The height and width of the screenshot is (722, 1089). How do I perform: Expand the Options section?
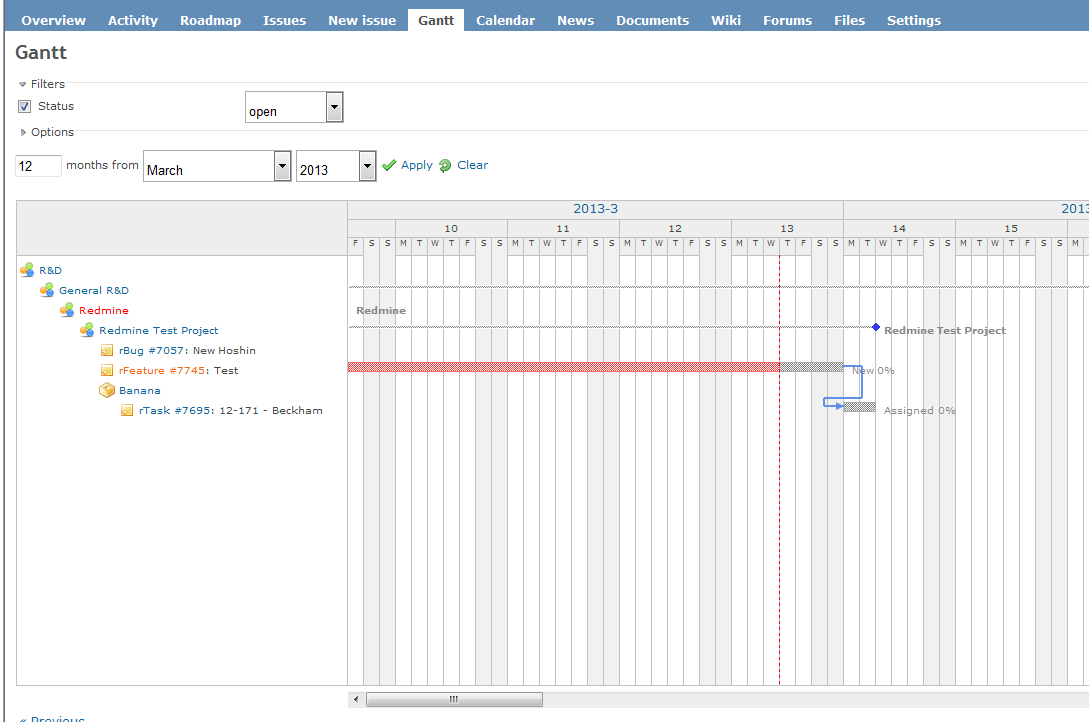(47, 132)
